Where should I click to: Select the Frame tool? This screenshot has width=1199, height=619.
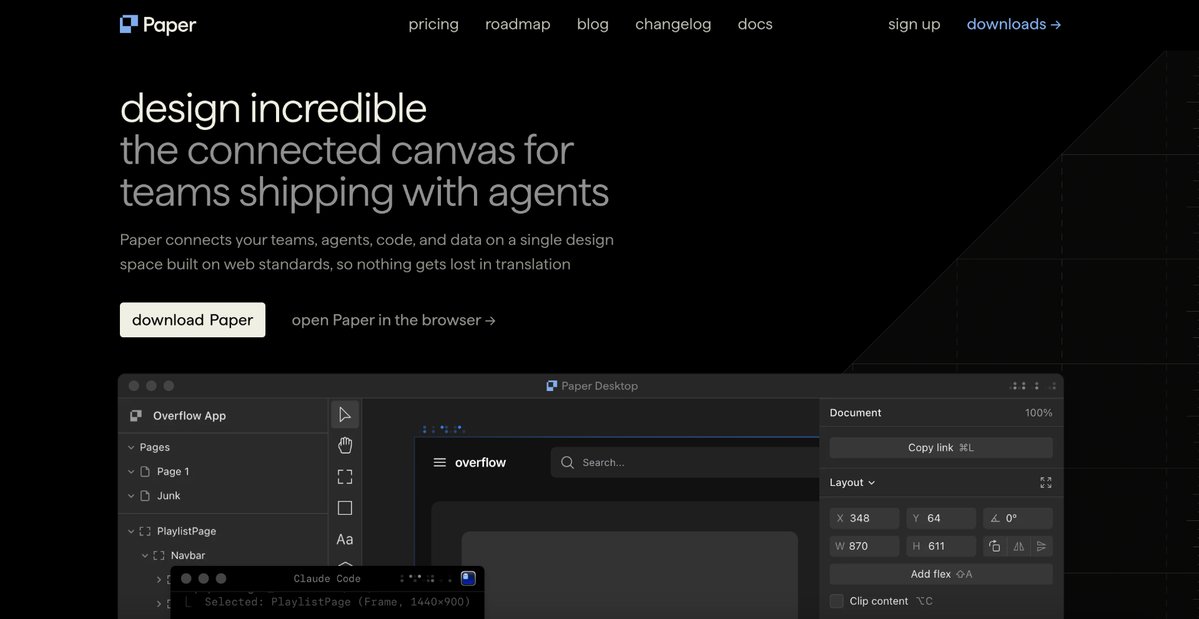(x=344, y=475)
